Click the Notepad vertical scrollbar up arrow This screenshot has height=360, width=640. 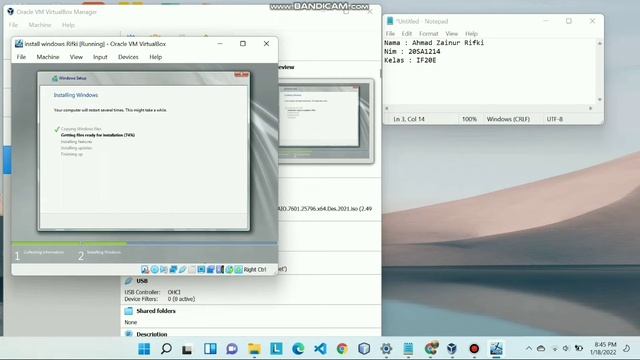pyautogui.click(x=600, y=43)
